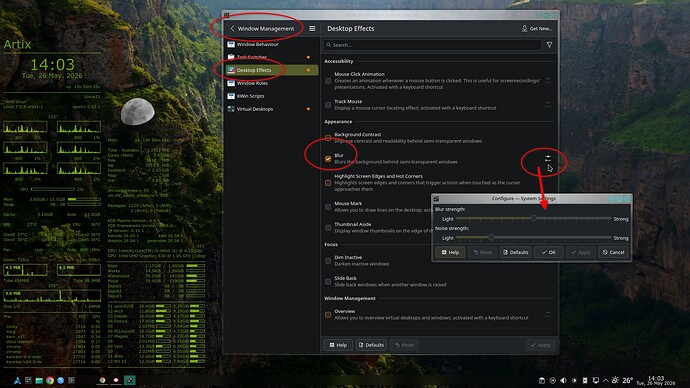Launch Chrome from the taskbar pinned icons
The width and height of the screenshot is (690, 388).
click(x=50, y=381)
